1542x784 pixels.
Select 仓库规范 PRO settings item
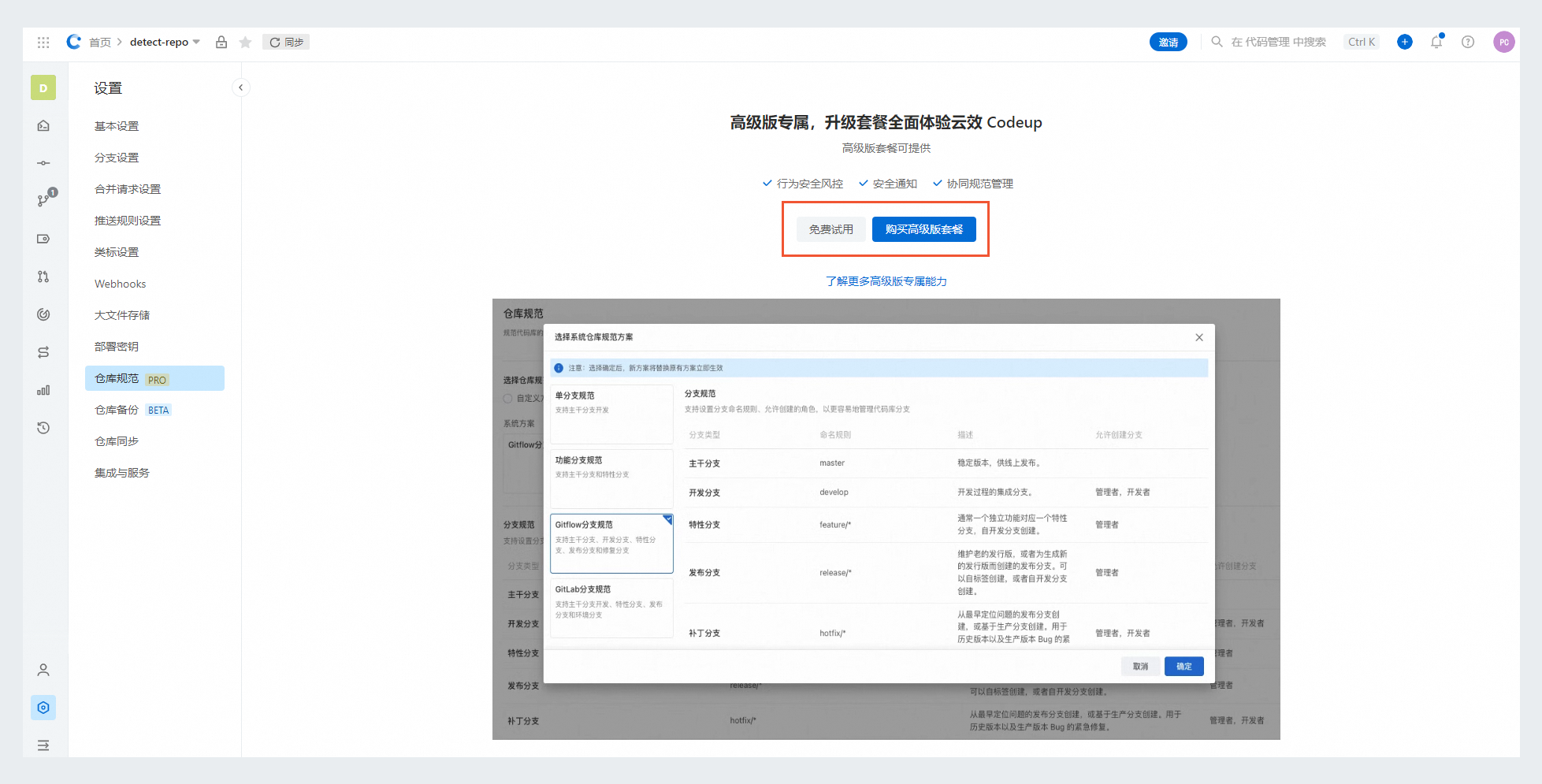coord(154,378)
